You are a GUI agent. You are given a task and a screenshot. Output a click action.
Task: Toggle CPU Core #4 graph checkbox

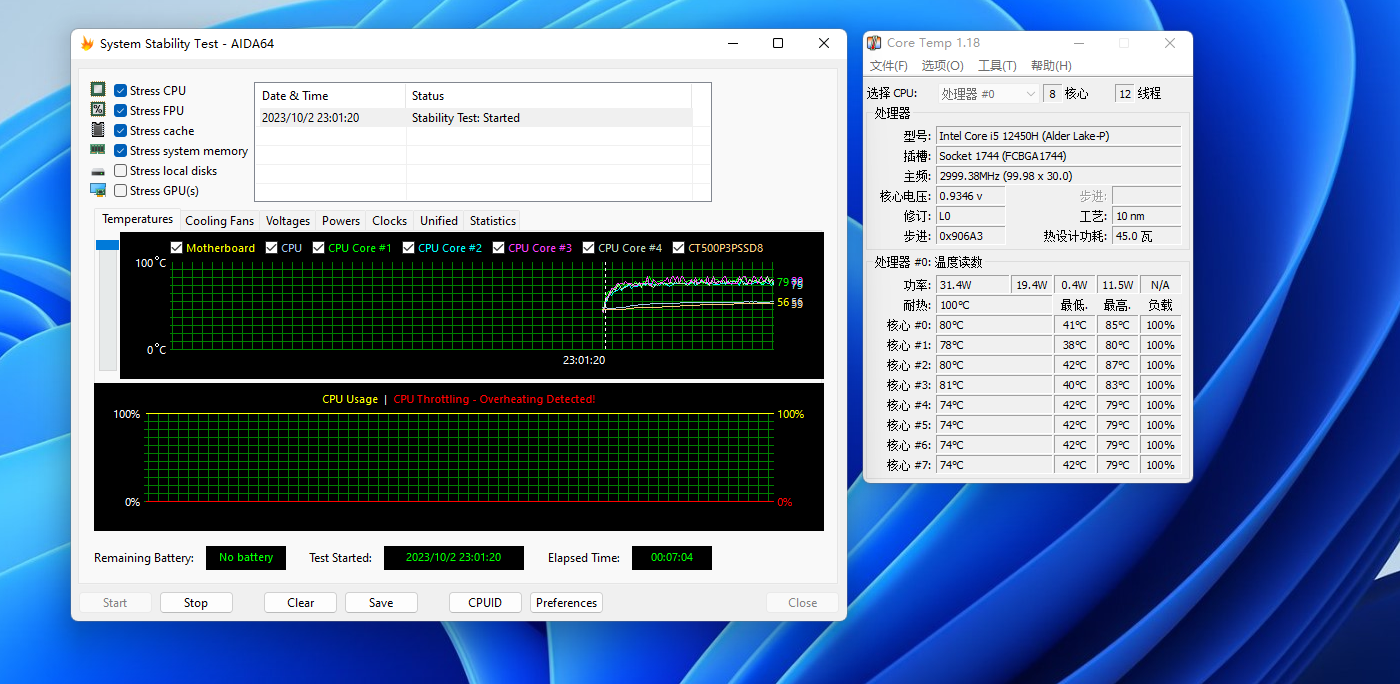(x=589, y=248)
